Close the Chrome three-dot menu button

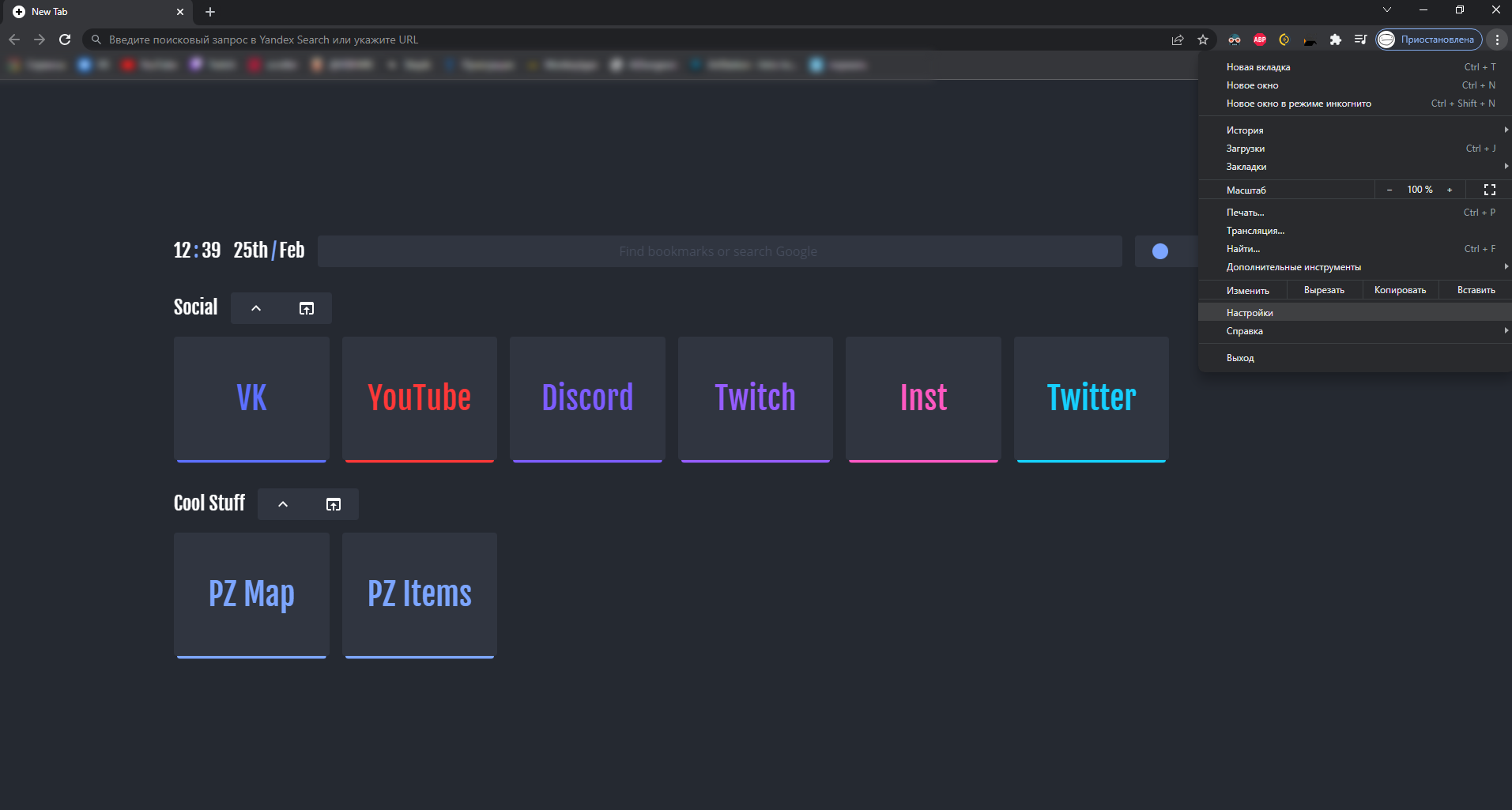[1497, 40]
